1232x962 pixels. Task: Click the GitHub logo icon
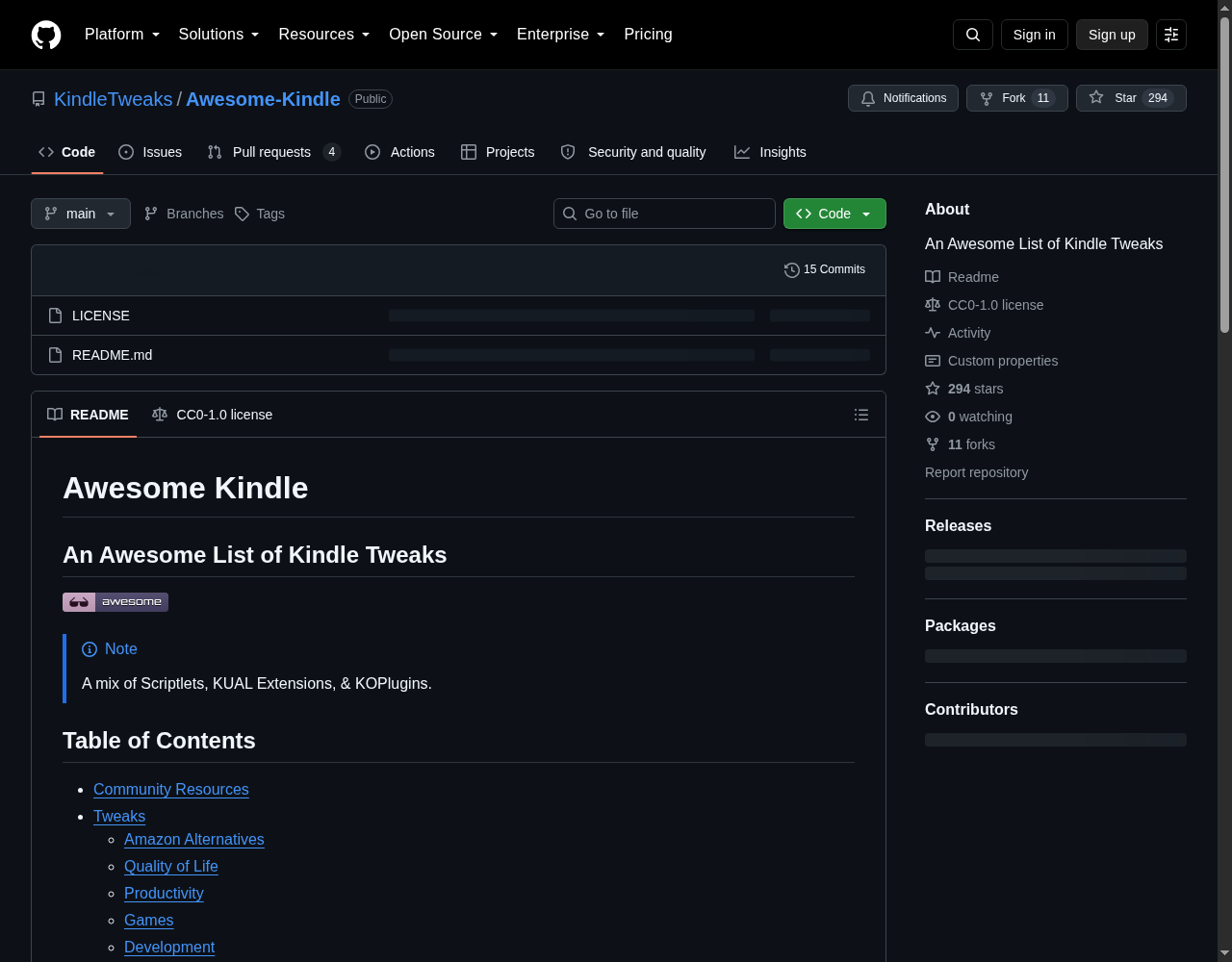coord(46,35)
